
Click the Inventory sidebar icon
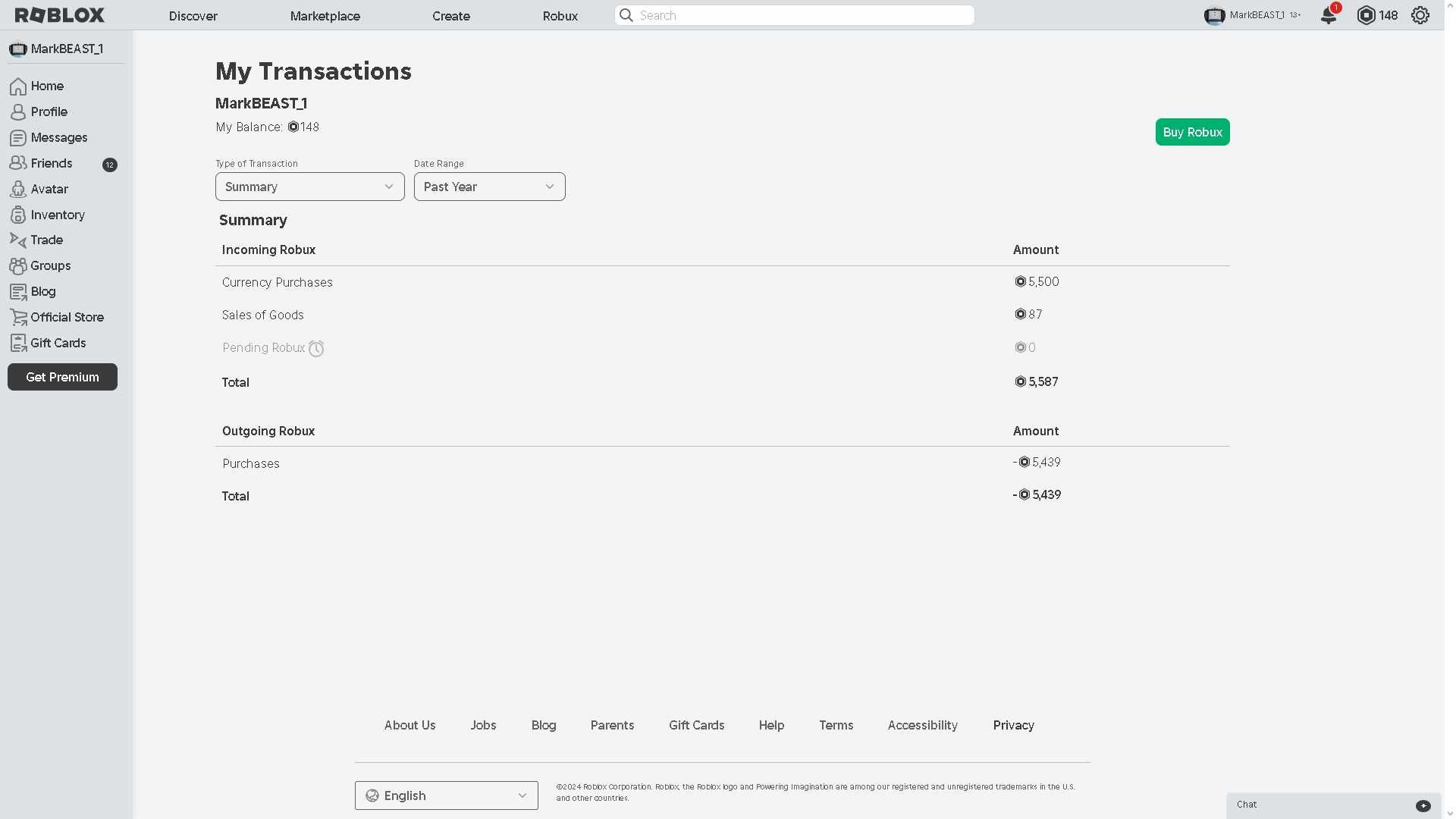(x=18, y=215)
